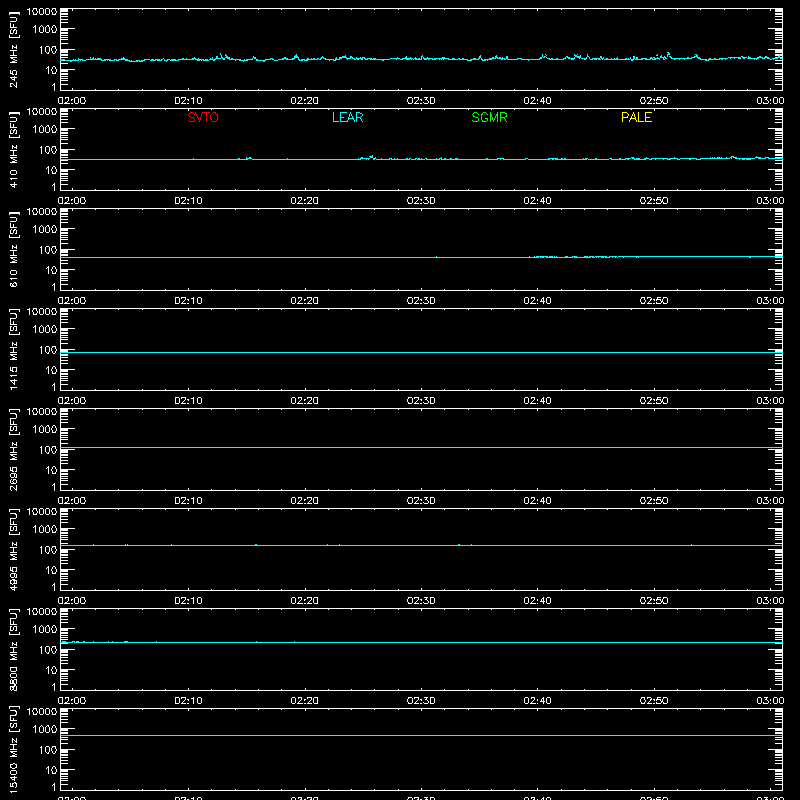Select the '1415 MHz [SFU]' axis label
800x800 pixels.
(x=14, y=349)
